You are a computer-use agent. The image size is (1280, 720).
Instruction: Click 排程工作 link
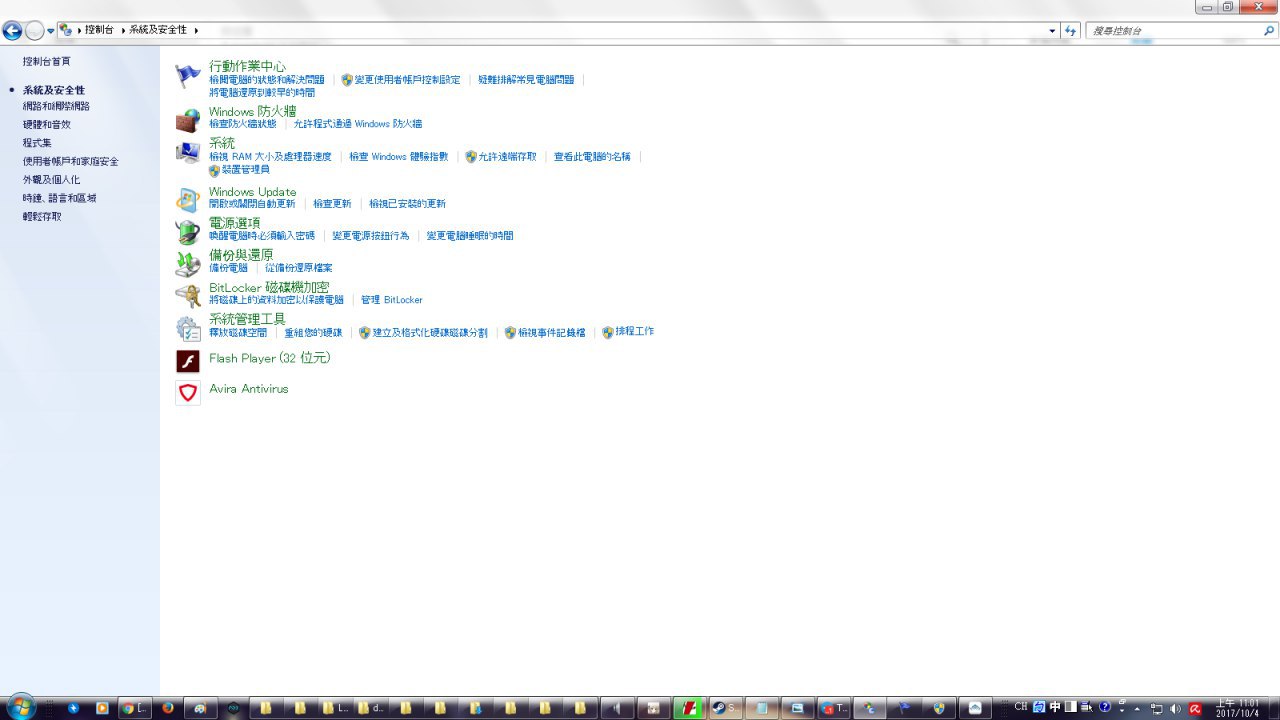tap(635, 332)
